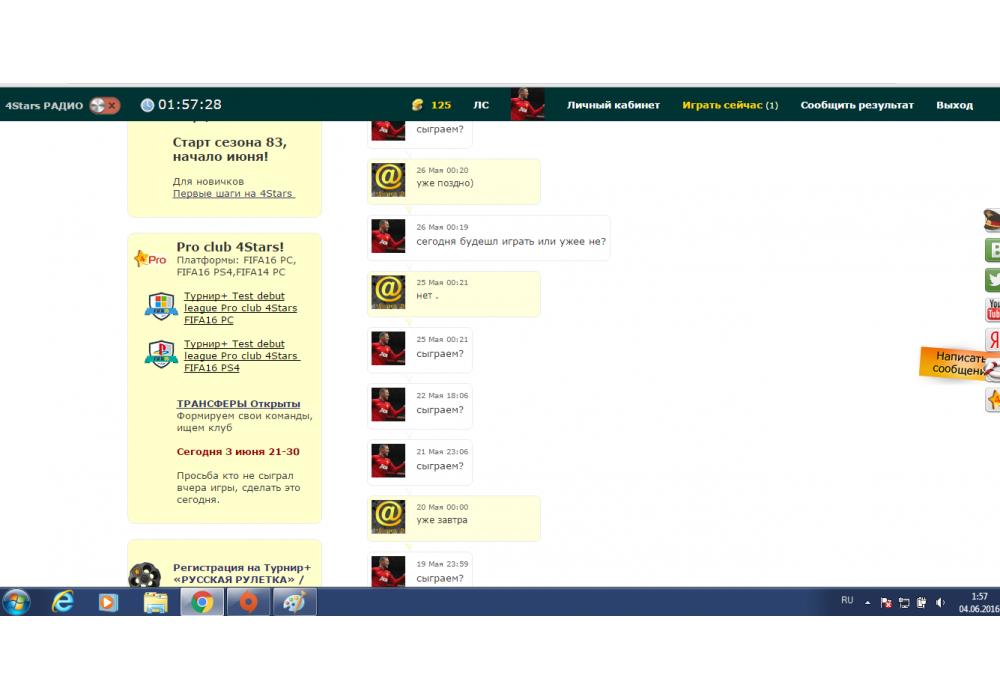This screenshot has height=700, width=1000.
Task: Open the Первые шаги на 4Stars link
Action: (234, 194)
